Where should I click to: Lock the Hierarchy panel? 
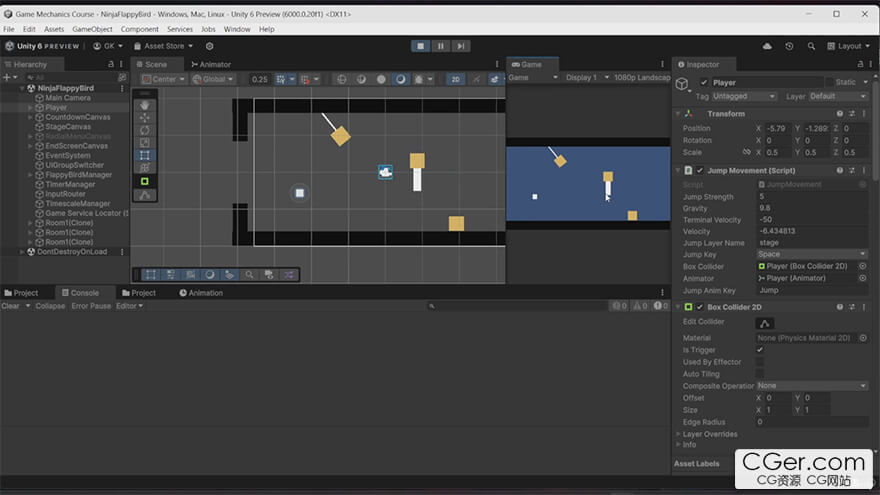(x=111, y=65)
